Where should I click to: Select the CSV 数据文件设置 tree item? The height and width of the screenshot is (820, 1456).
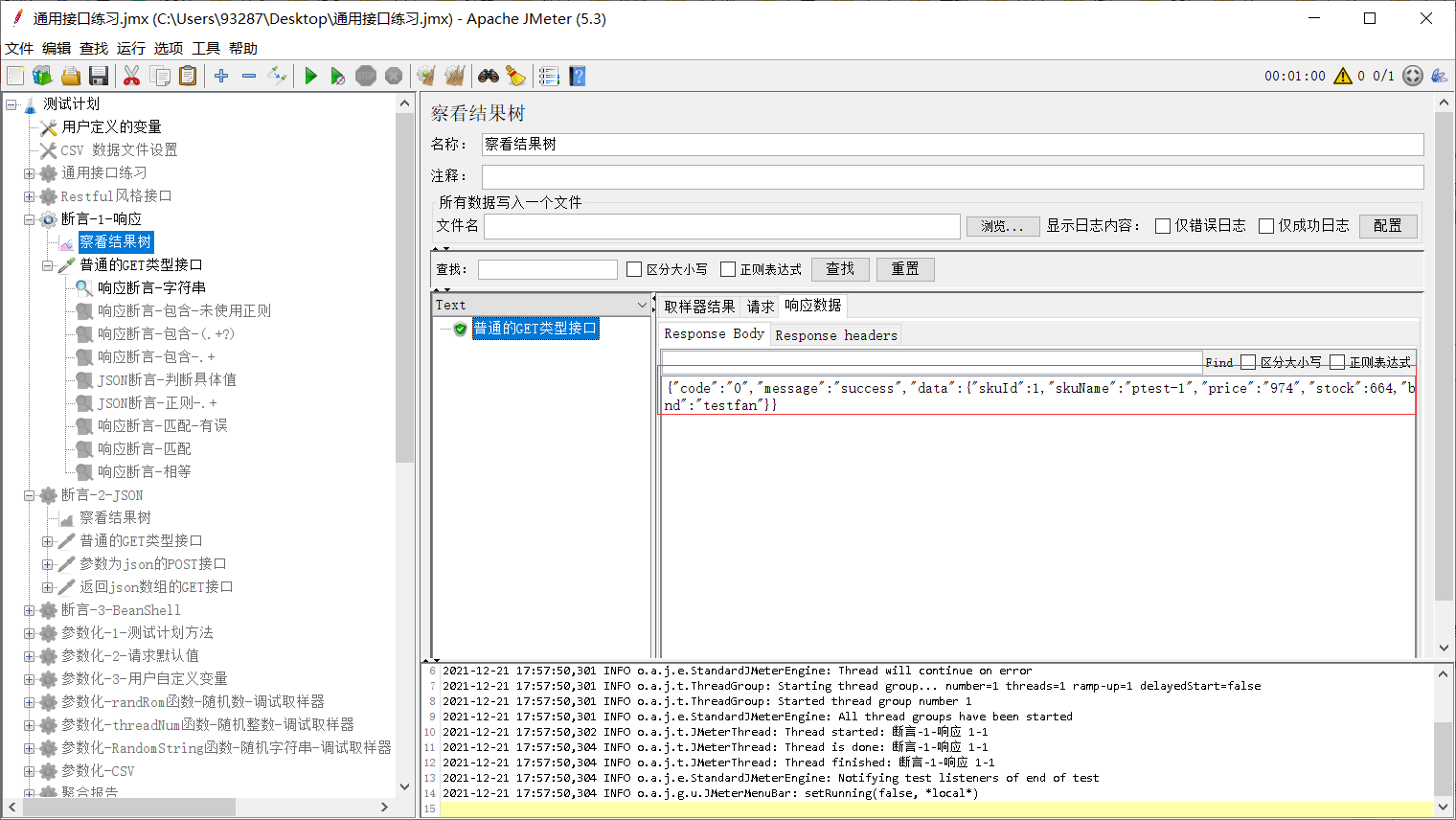(x=119, y=150)
